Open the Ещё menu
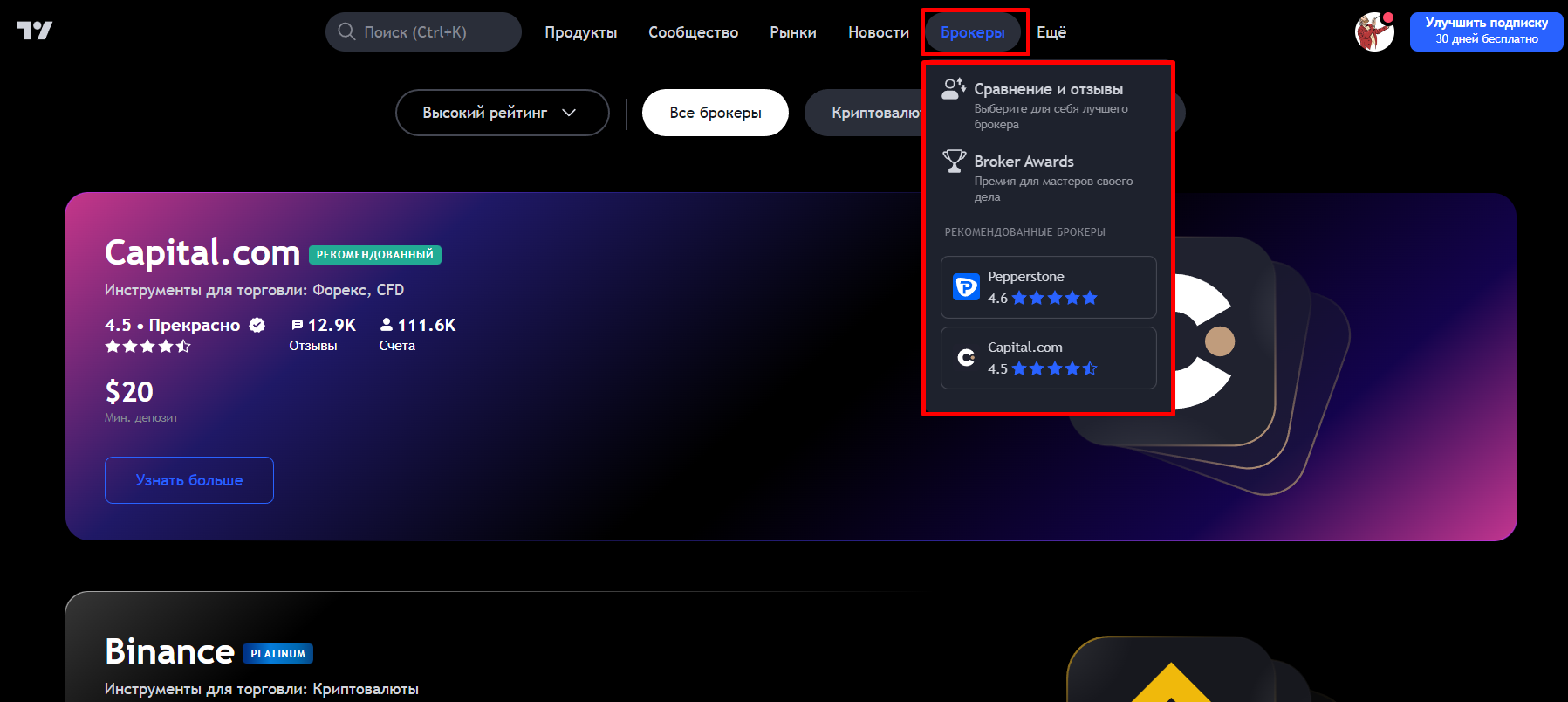This screenshot has height=702, width=1568. [1051, 32]
